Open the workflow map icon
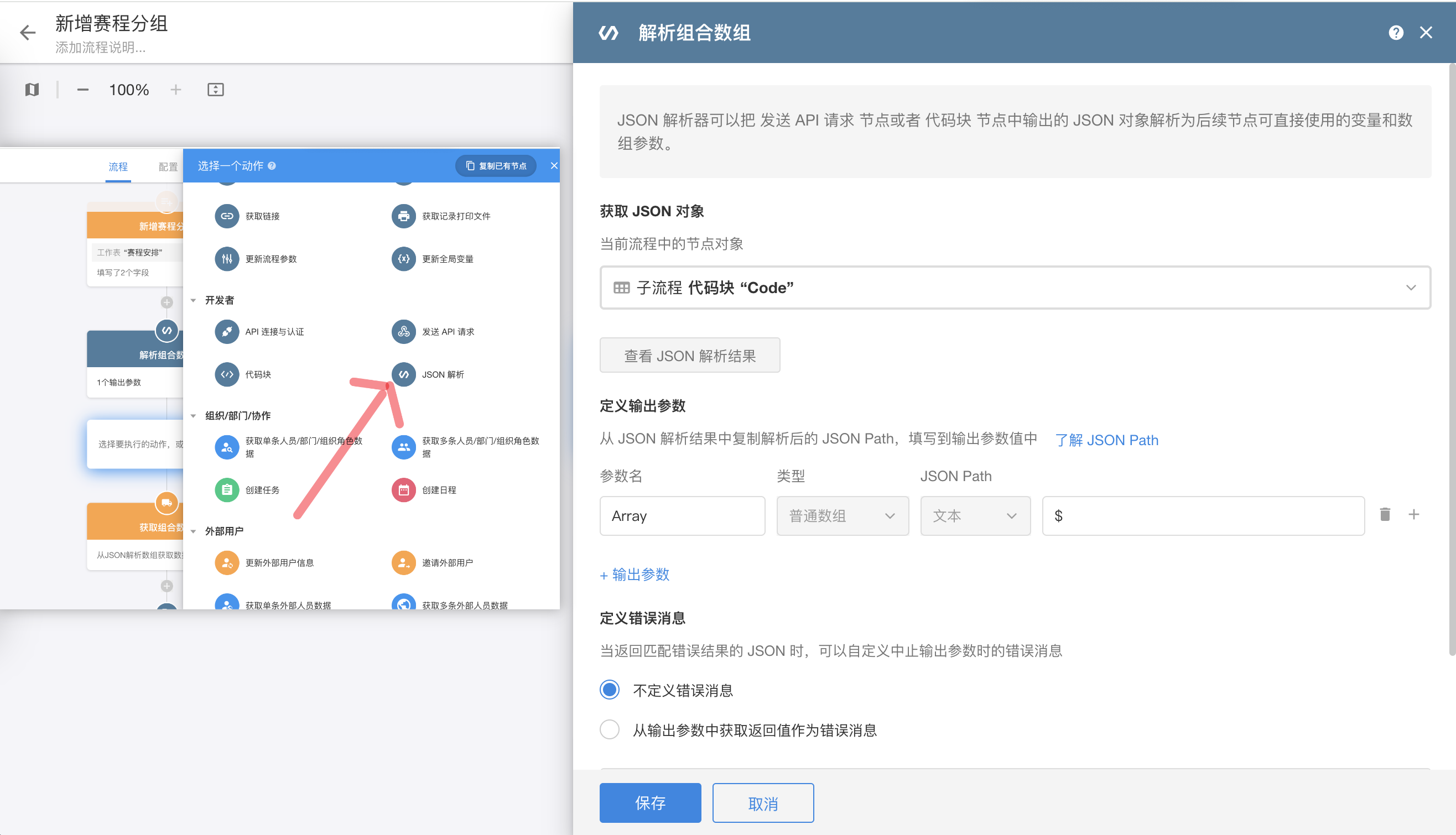This screenshot has width=1456, height=835. (32, 90)
